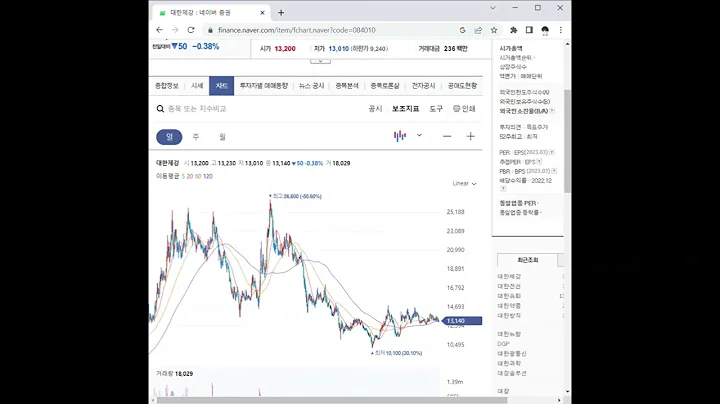Open a new browser tab
The width and height of the screenshot is (720, 404).
click(281, 13)
